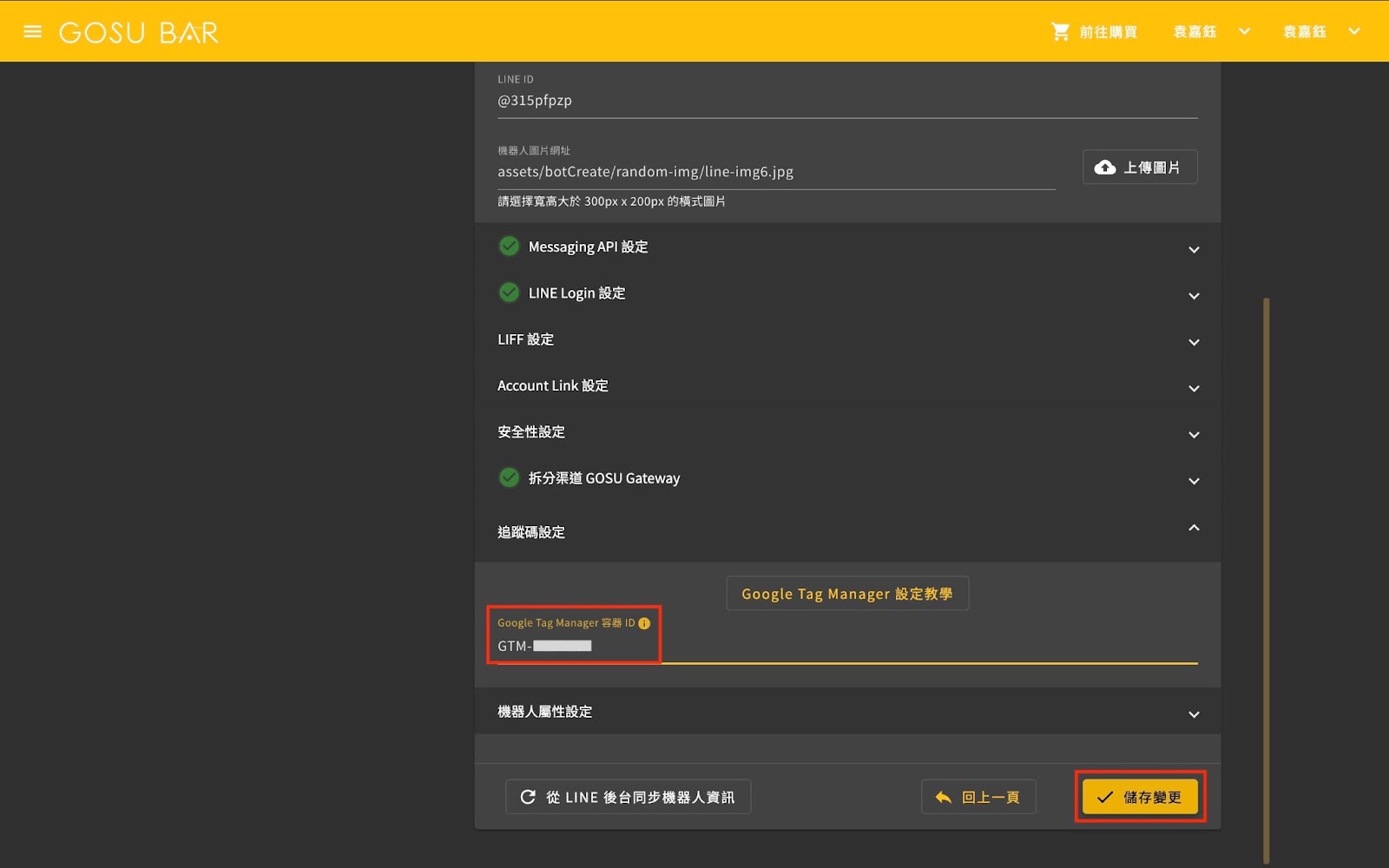The image size is (1389, 868).
Task: Click the green check on GOSU Gateway
Action: (510, 477)
